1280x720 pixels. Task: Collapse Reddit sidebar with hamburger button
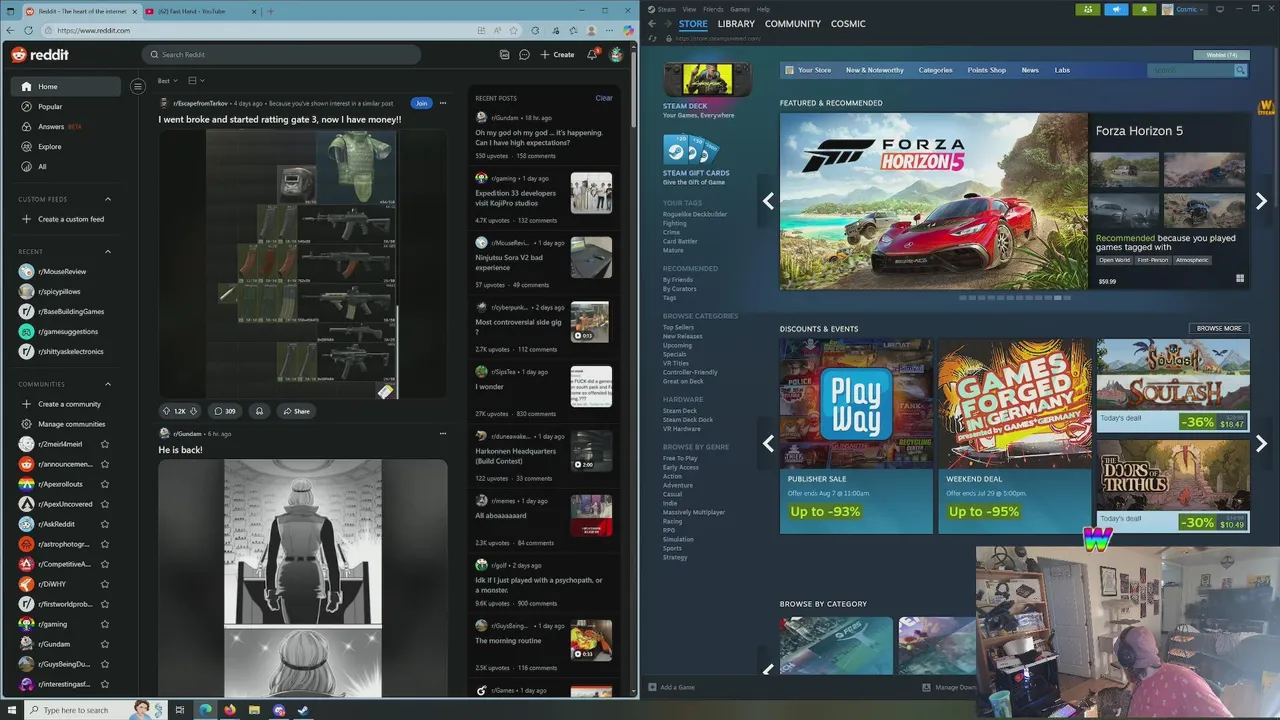(138, 87)
